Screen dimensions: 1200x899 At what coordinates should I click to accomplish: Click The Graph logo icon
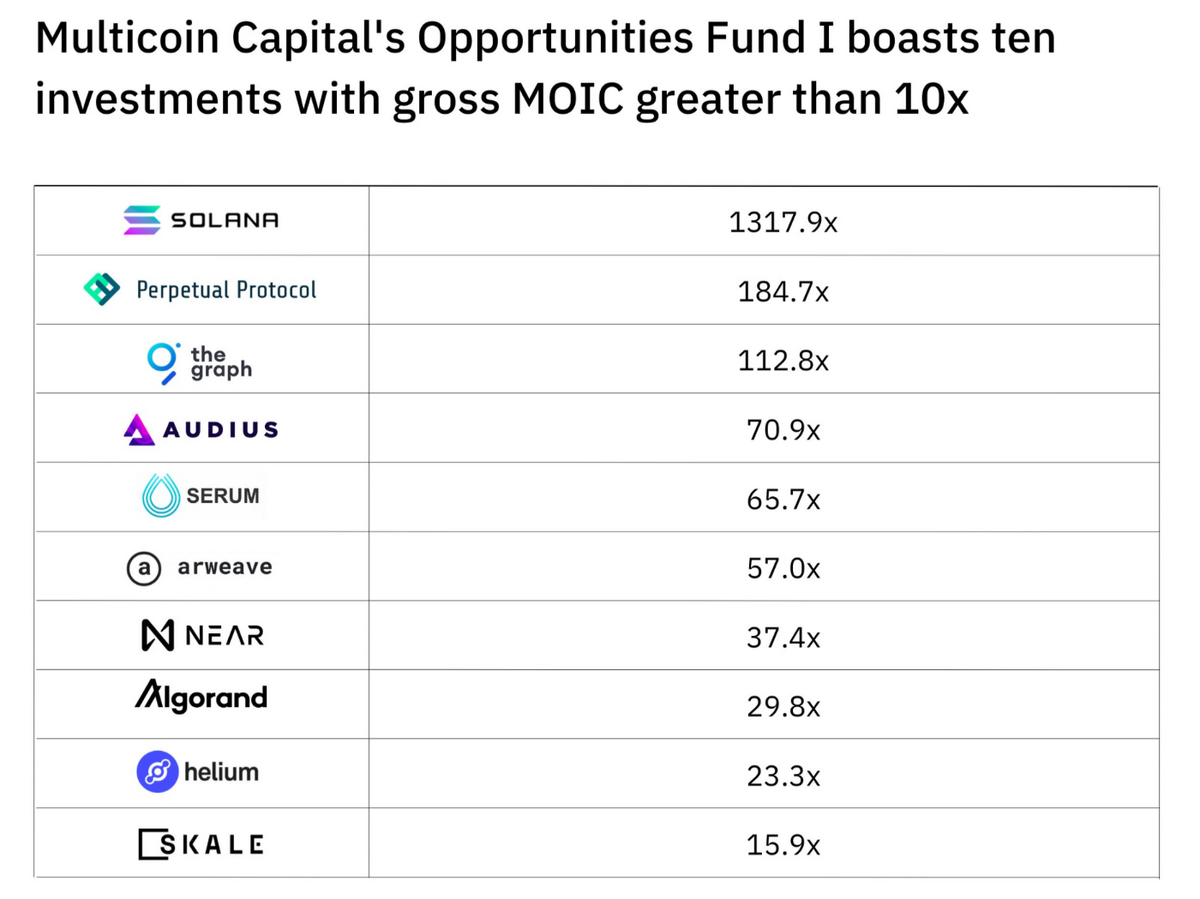[160, 362]
